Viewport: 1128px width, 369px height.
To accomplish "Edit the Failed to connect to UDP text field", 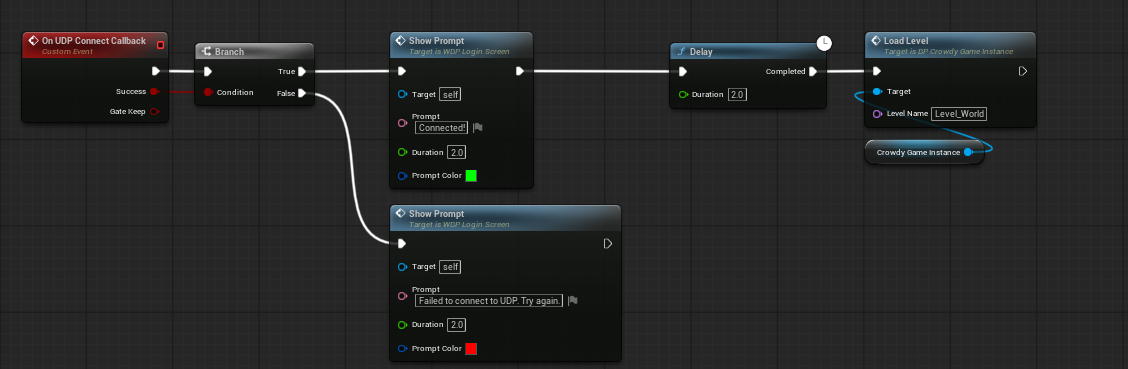I will point(489,301).
